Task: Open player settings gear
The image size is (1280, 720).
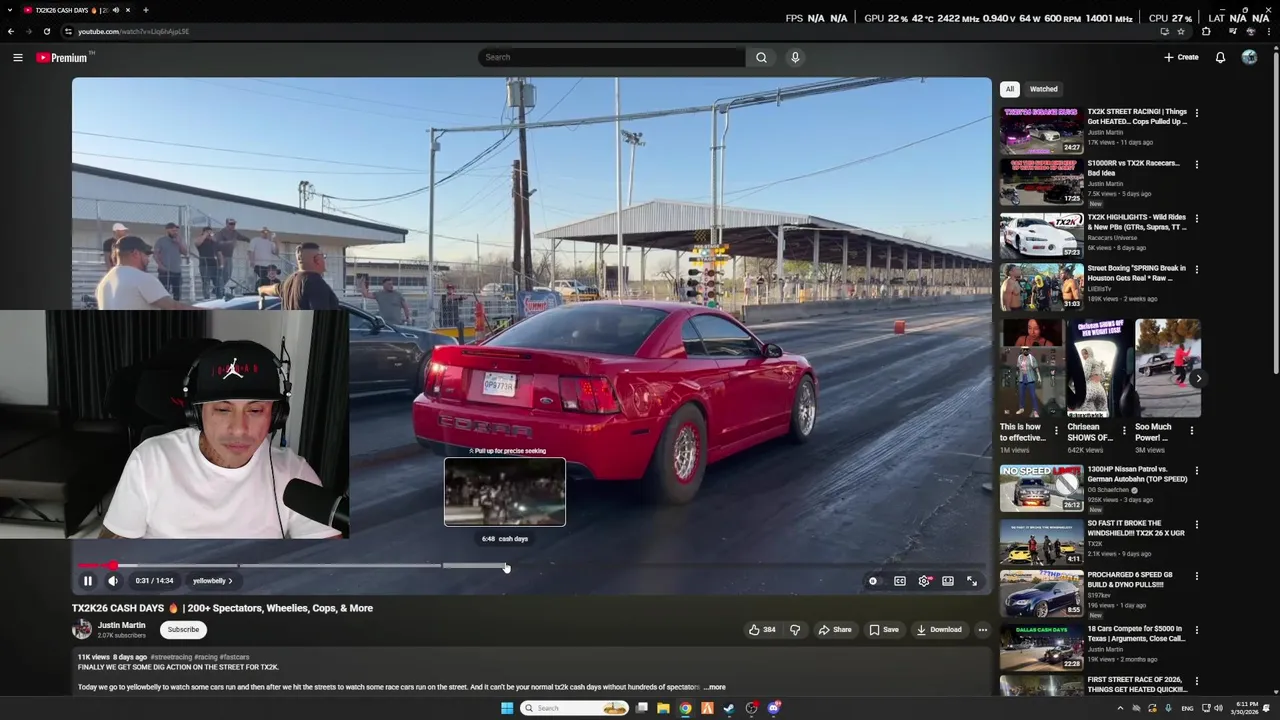Action: coord(924,581)
